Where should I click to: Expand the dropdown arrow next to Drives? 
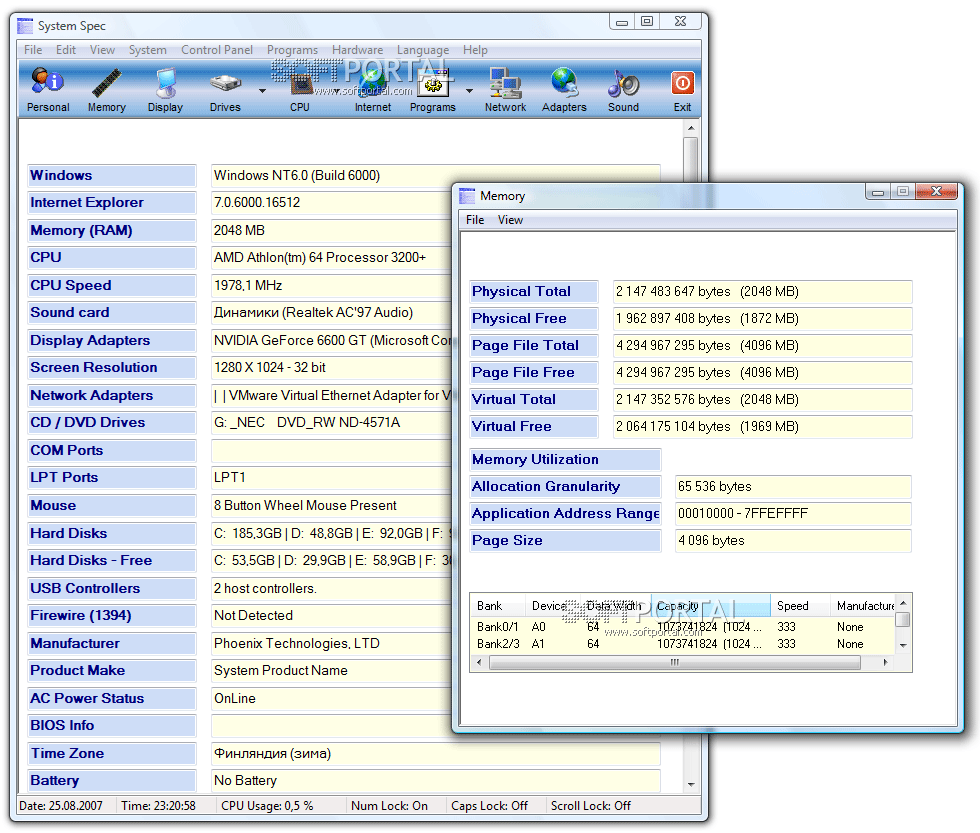click(262, 91)
